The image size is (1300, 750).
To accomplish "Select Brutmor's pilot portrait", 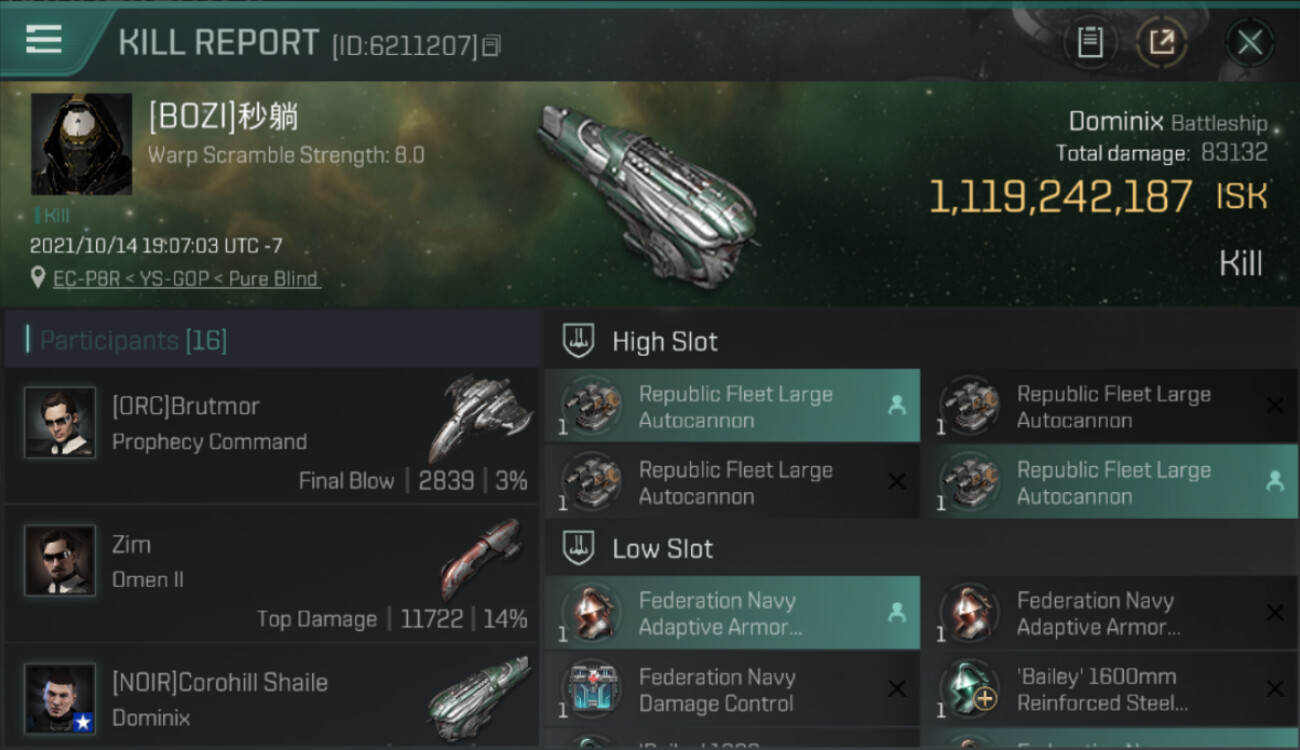I will (60, 423).
